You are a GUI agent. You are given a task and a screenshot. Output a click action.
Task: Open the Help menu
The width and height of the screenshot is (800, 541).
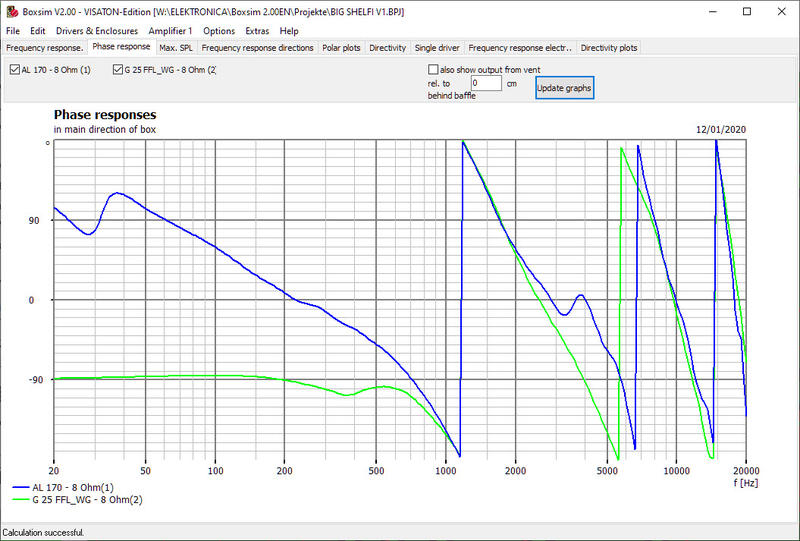289,31
